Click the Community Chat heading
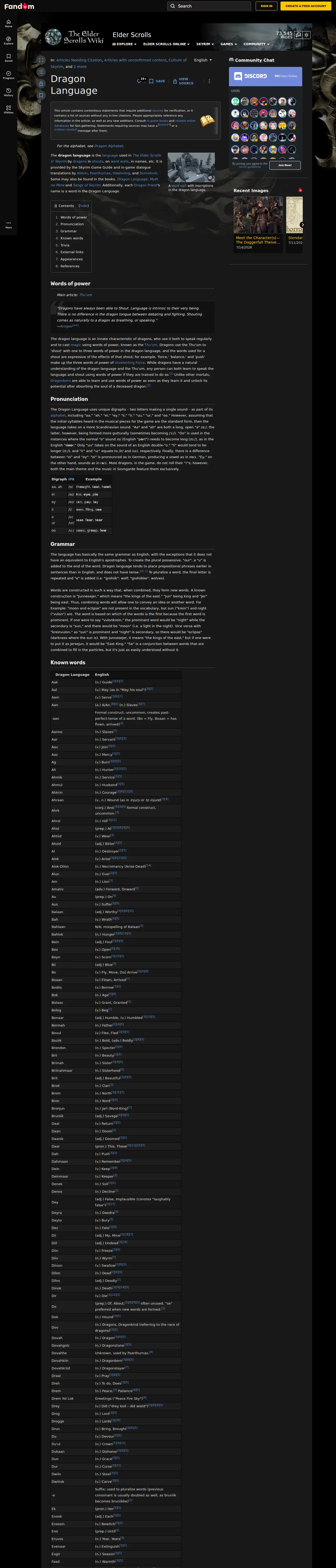The image size is (336, 1568). point(254,60)
